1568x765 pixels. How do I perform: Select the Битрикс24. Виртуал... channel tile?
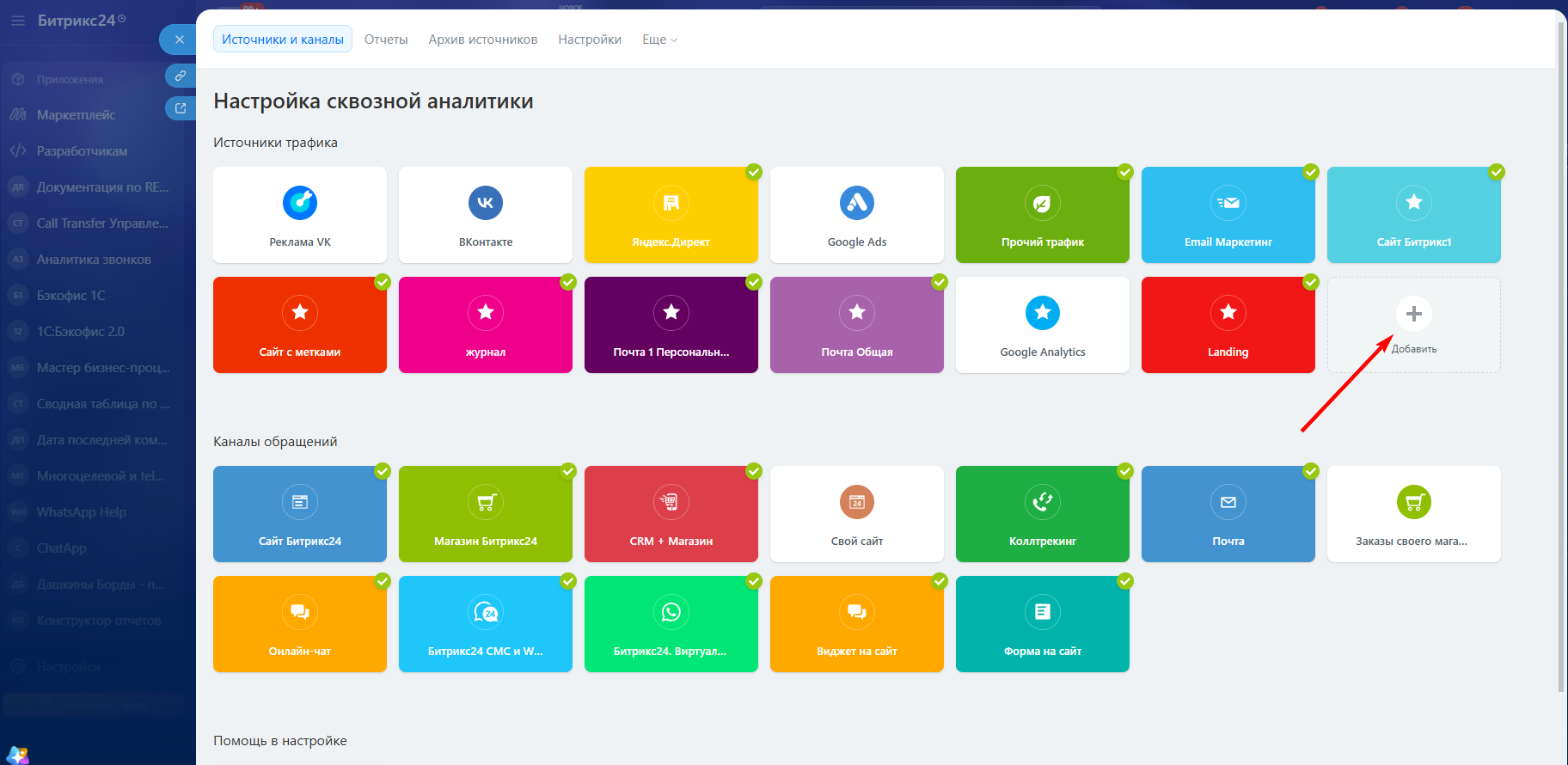tap(671, 624)
